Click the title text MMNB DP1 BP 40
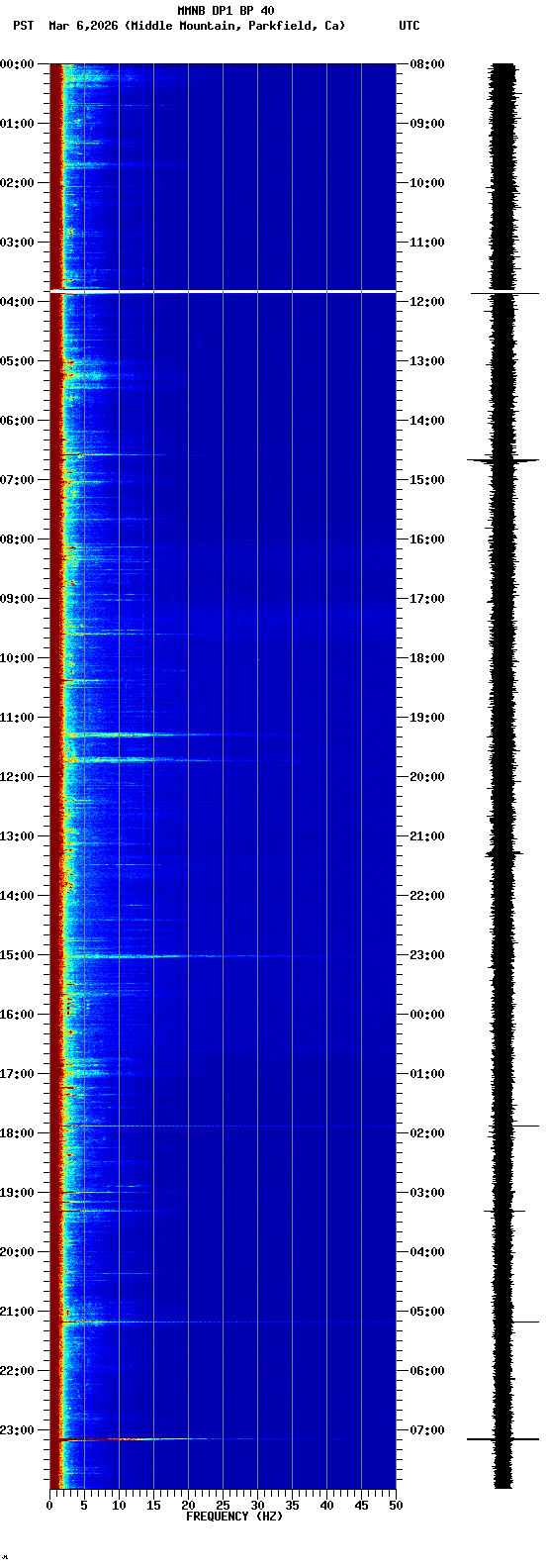The image size is (546, 1568). (226, 11)
